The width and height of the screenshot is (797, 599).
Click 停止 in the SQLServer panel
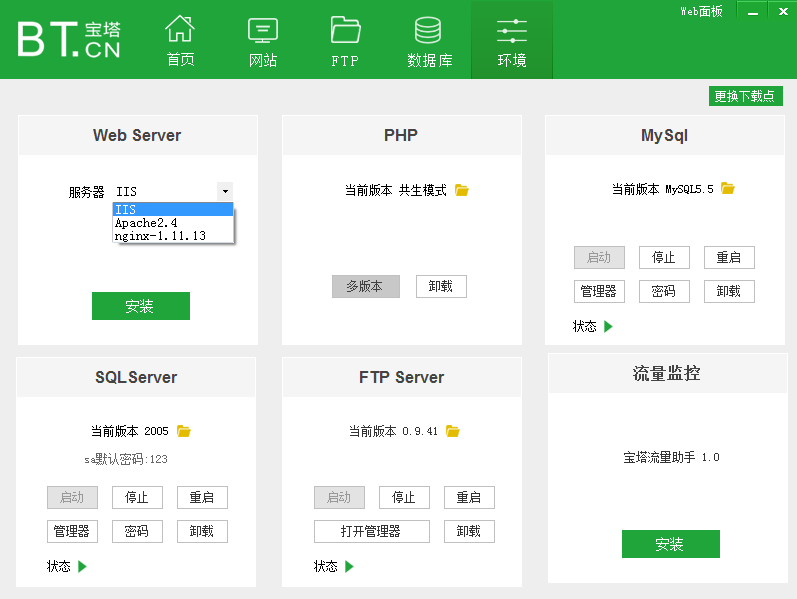click(137, 497)
